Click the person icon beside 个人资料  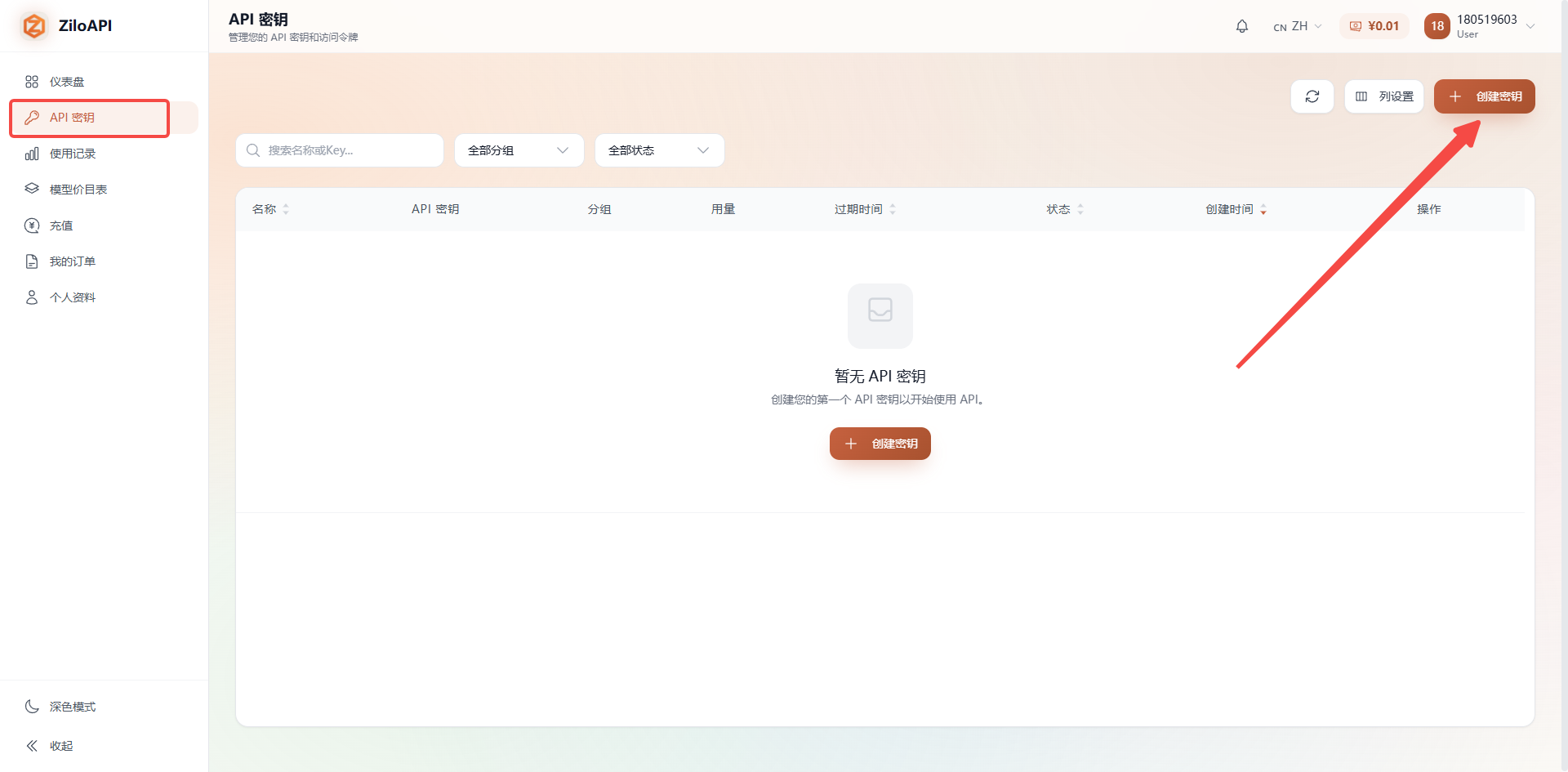click(32, 297)
